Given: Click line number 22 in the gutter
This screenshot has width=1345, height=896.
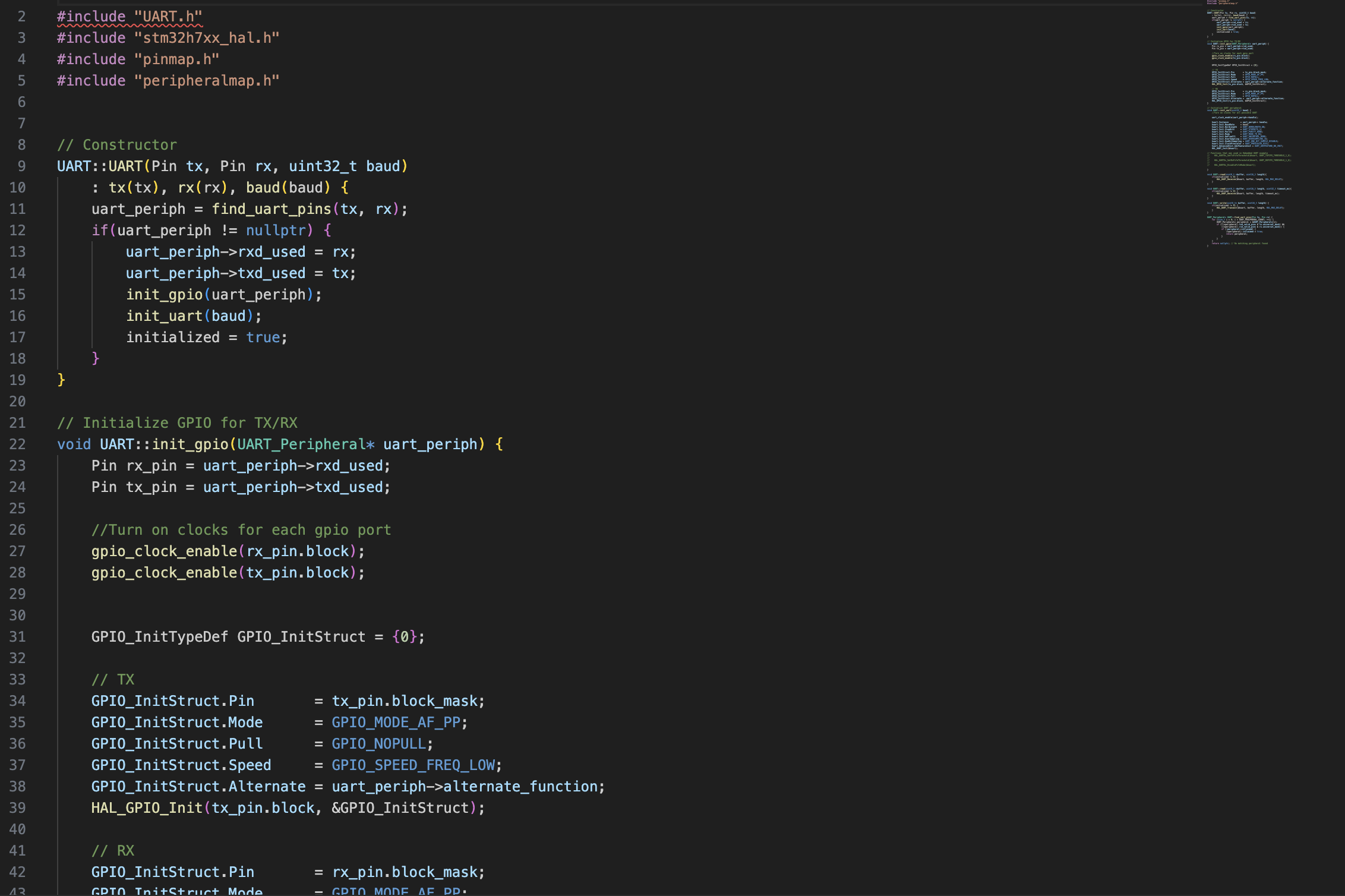Looking at the screenshot, I should pyautogui.click(x=18, y=444).
